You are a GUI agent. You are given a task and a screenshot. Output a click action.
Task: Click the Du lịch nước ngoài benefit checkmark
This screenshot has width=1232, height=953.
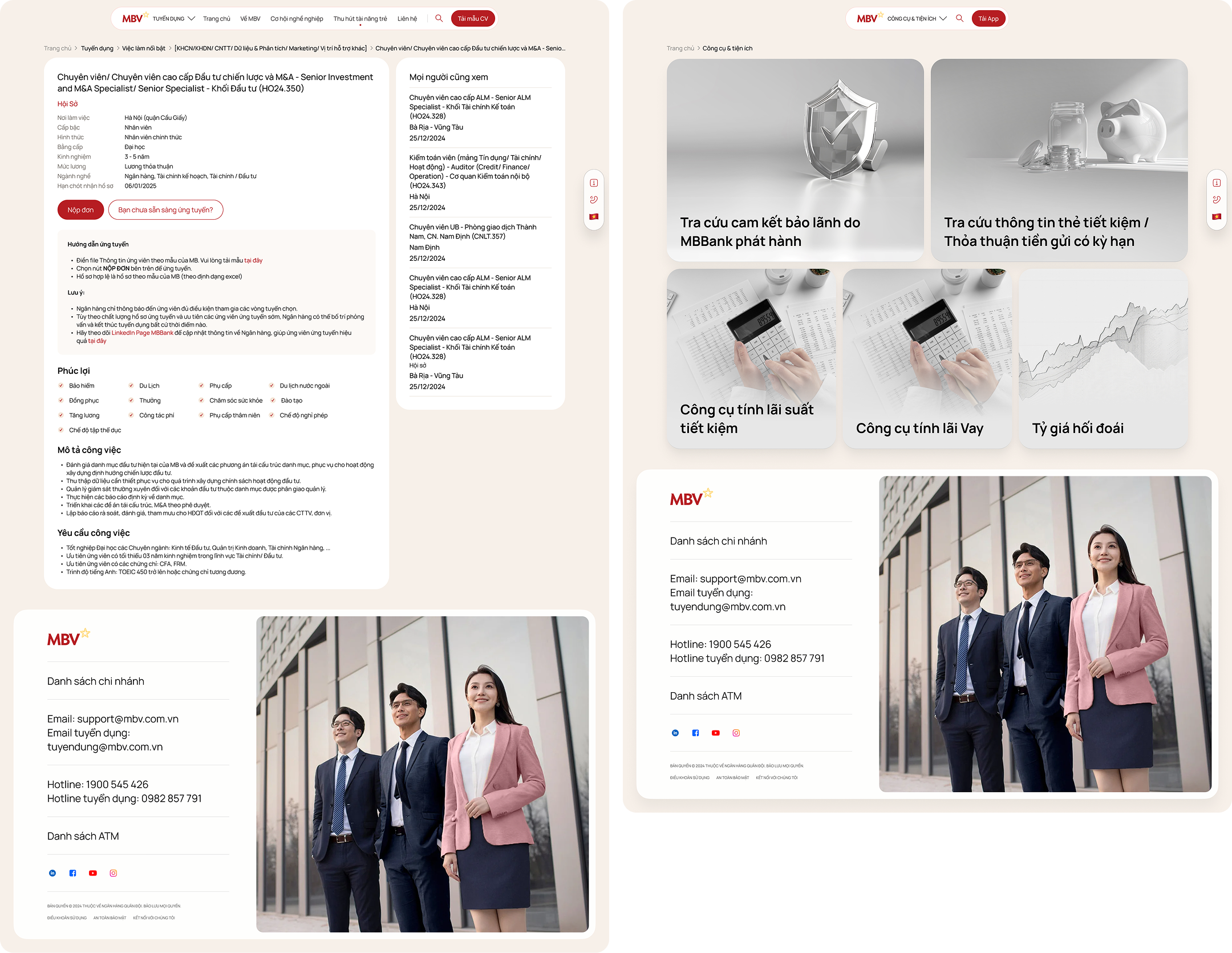click(x=272, y=386)
